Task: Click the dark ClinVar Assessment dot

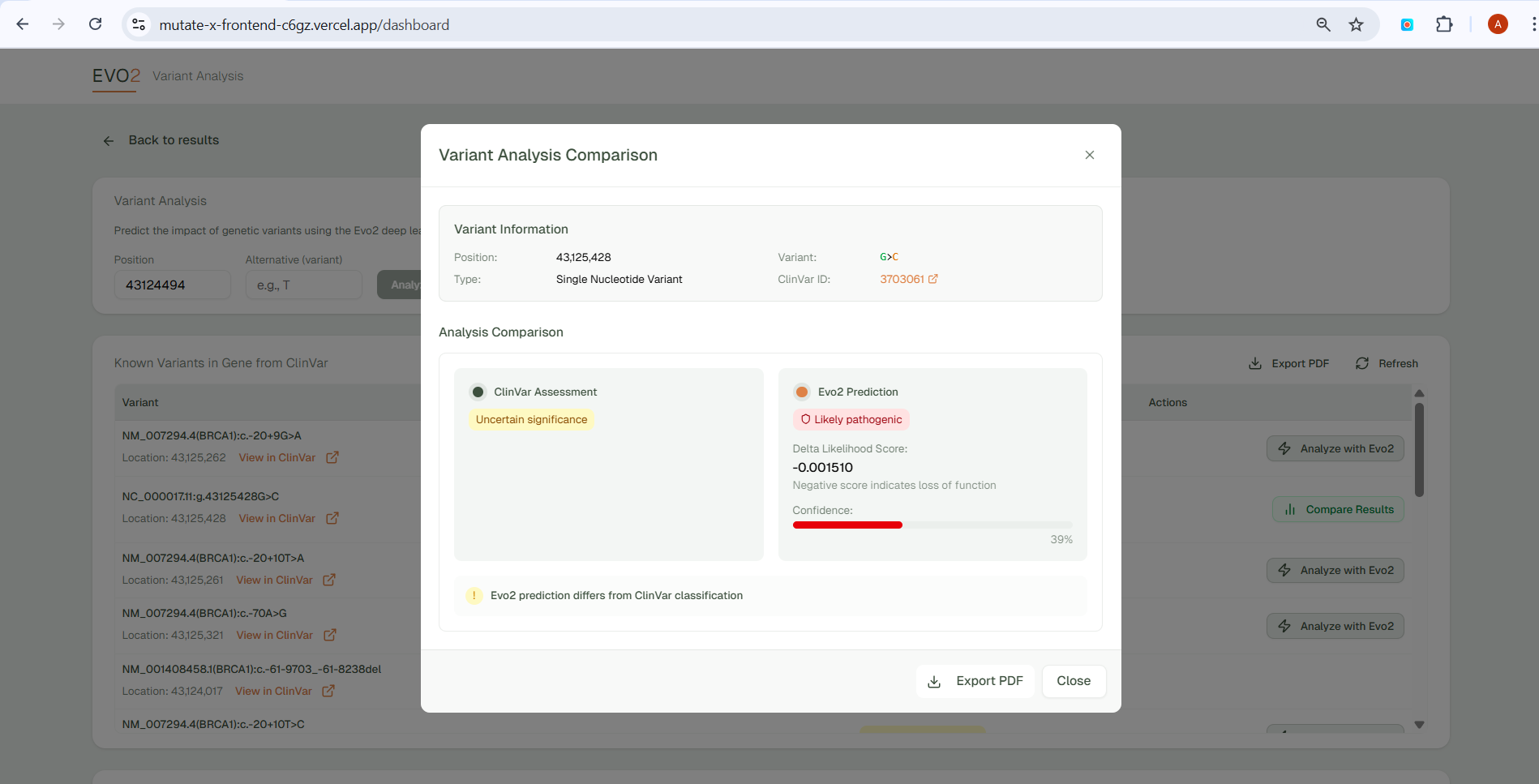Action: point(478,392)
